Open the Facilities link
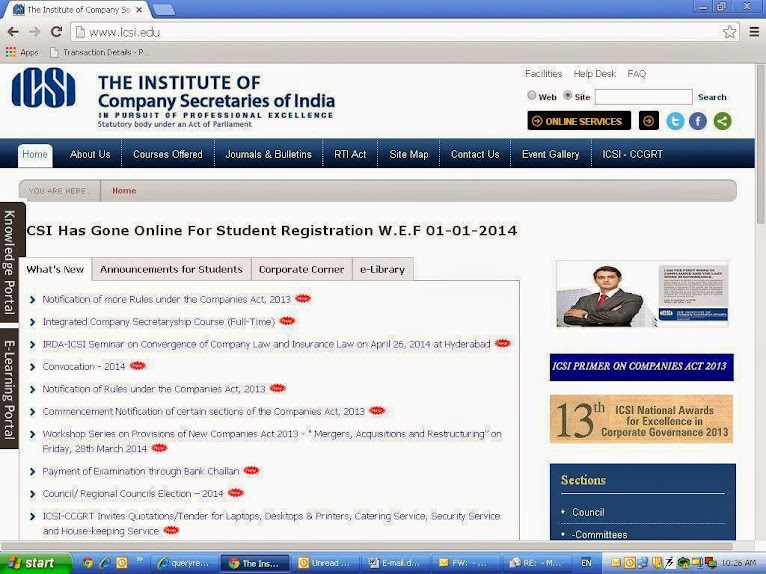This screenshot has height=574, width=766. (x=543, y=74)
